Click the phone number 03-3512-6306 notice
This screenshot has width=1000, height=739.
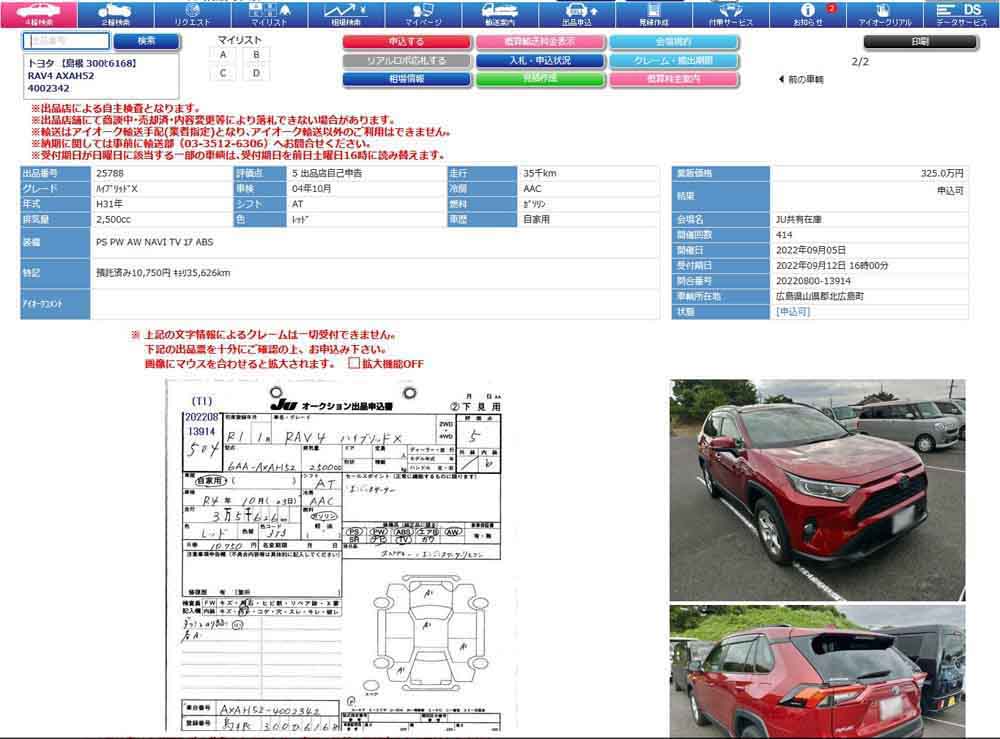(x=223, y=143)
